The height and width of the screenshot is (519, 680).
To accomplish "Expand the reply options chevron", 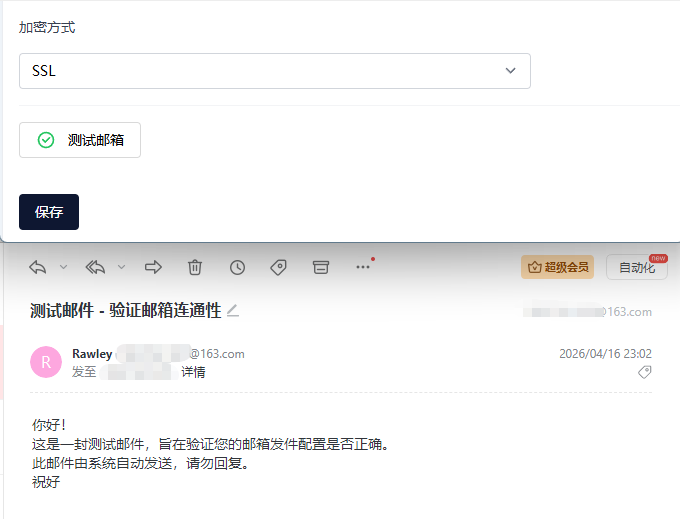I will 63,267.
